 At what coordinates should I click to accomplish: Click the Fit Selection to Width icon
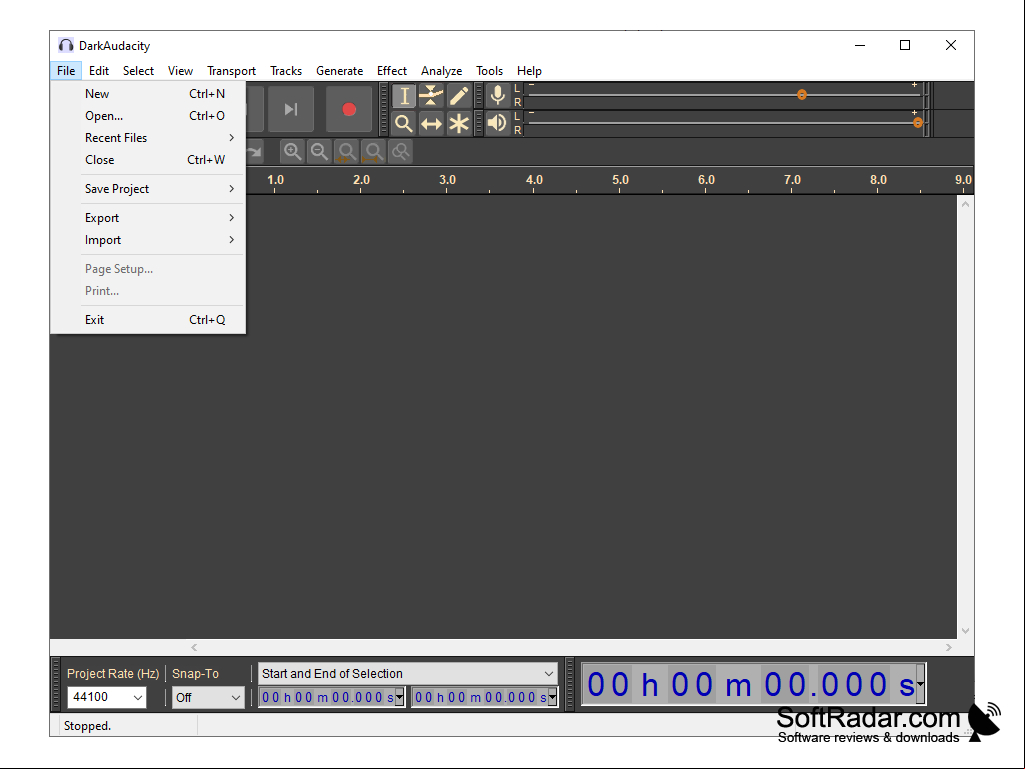346,152
